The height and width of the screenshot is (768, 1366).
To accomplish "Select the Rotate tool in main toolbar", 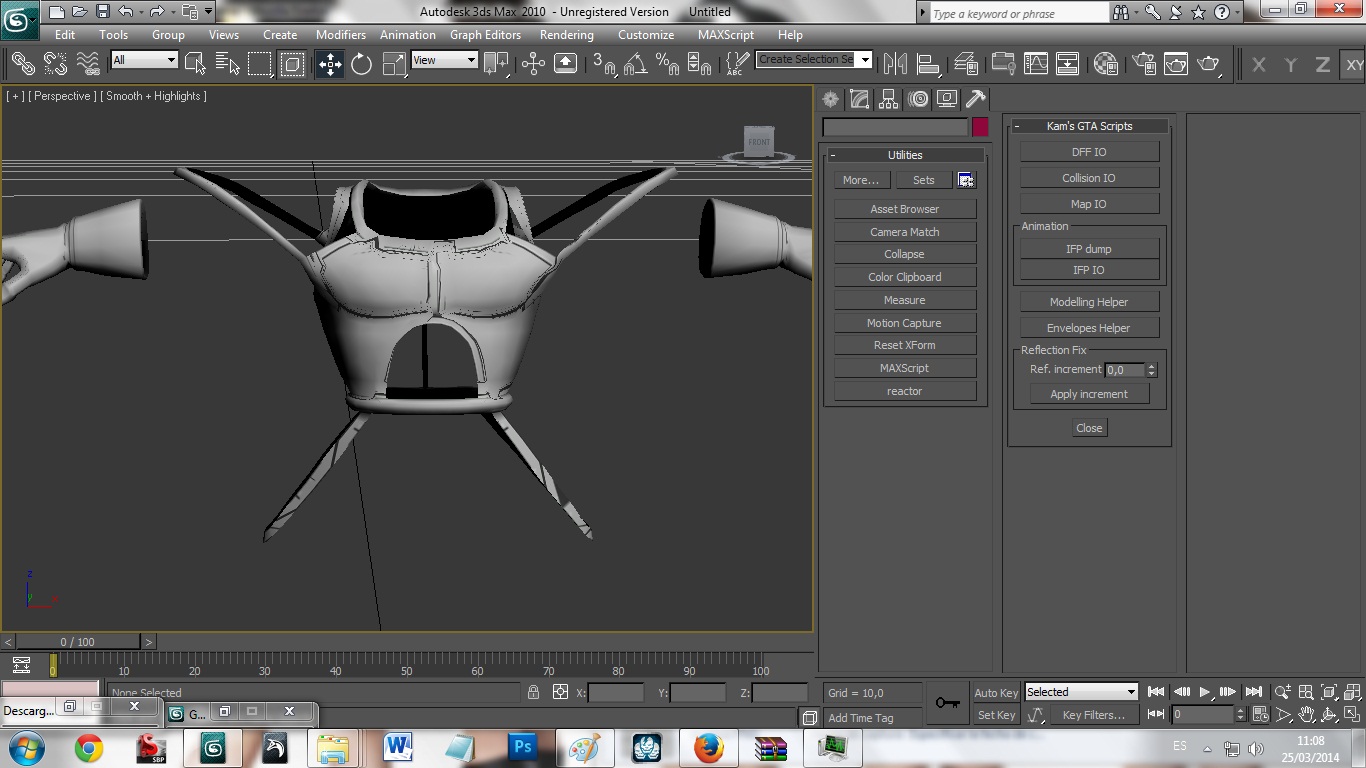I will click(361, 64).
